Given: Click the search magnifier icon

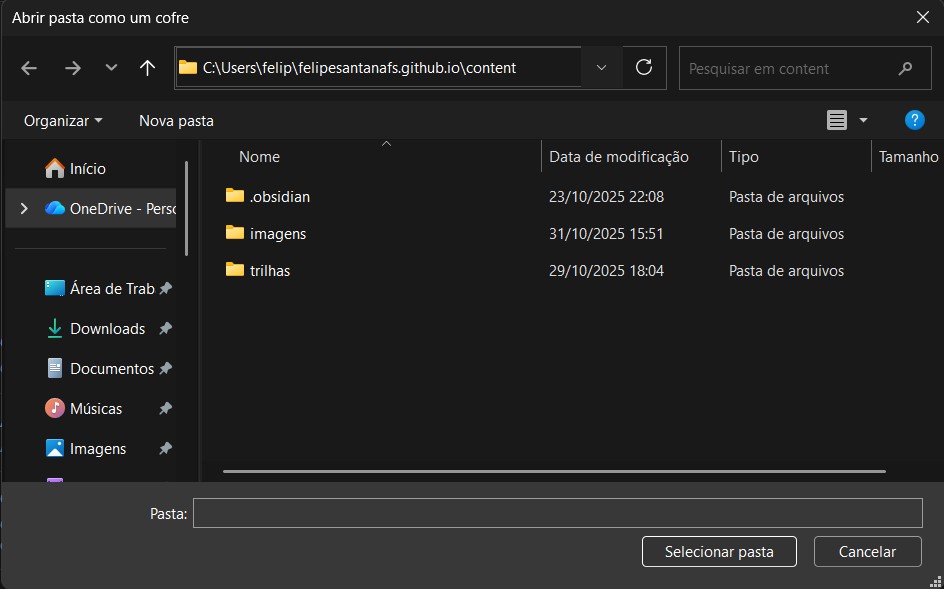Looking at the screenshot, I should pos(906,69).
